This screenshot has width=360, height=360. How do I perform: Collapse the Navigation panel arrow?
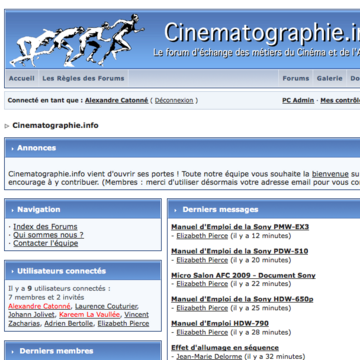12,210
